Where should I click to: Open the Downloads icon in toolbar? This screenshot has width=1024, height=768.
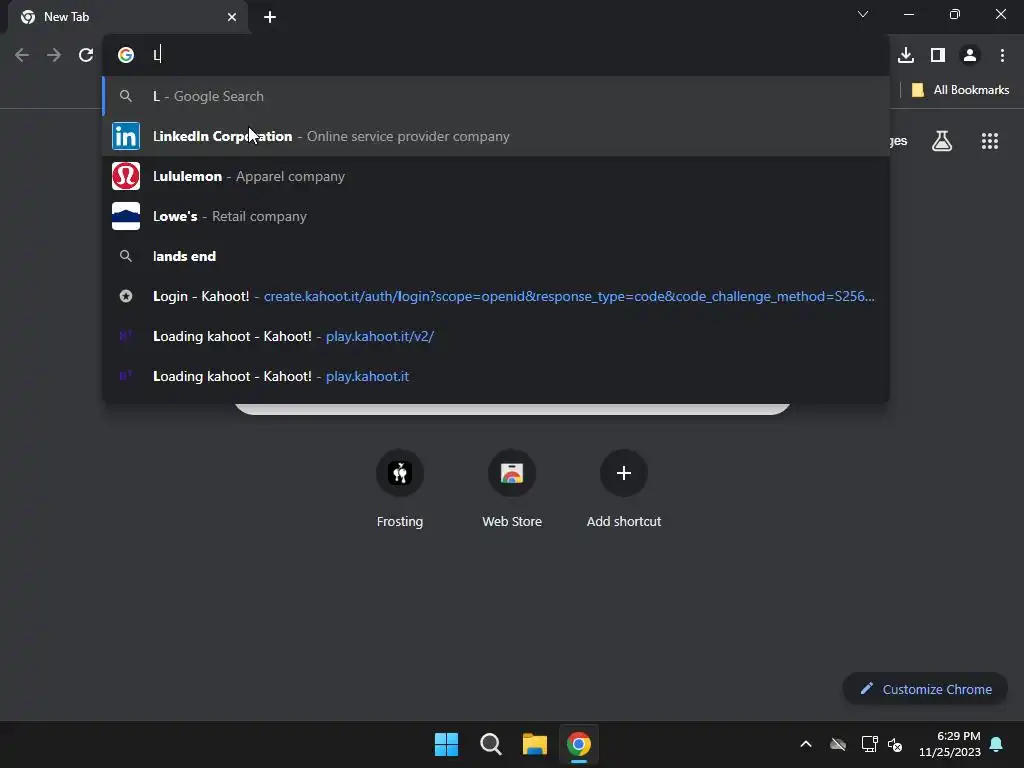click(x=906, y=55)
